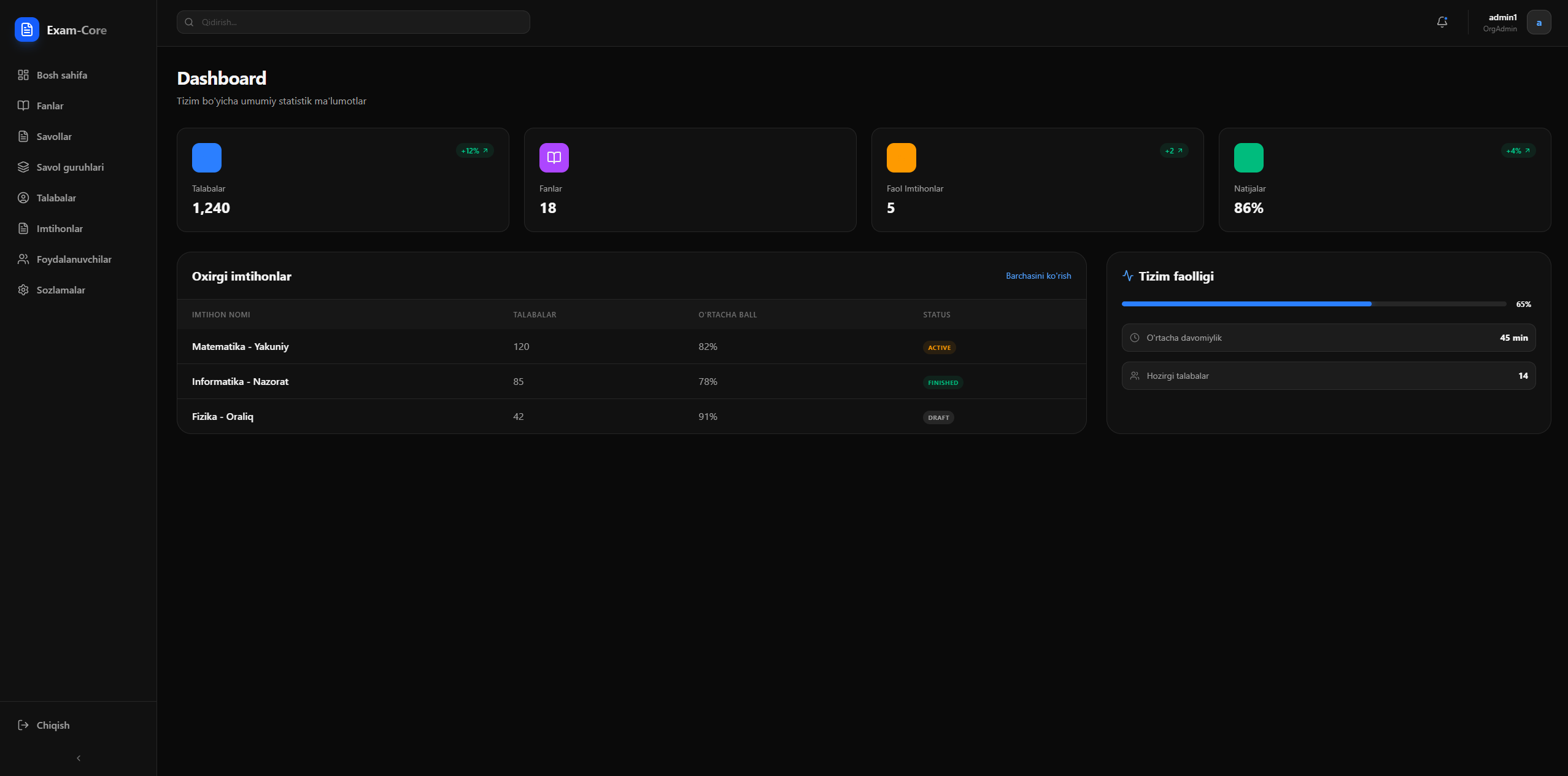Click the Exam-Core logo icon

click(x=26, y=29)
